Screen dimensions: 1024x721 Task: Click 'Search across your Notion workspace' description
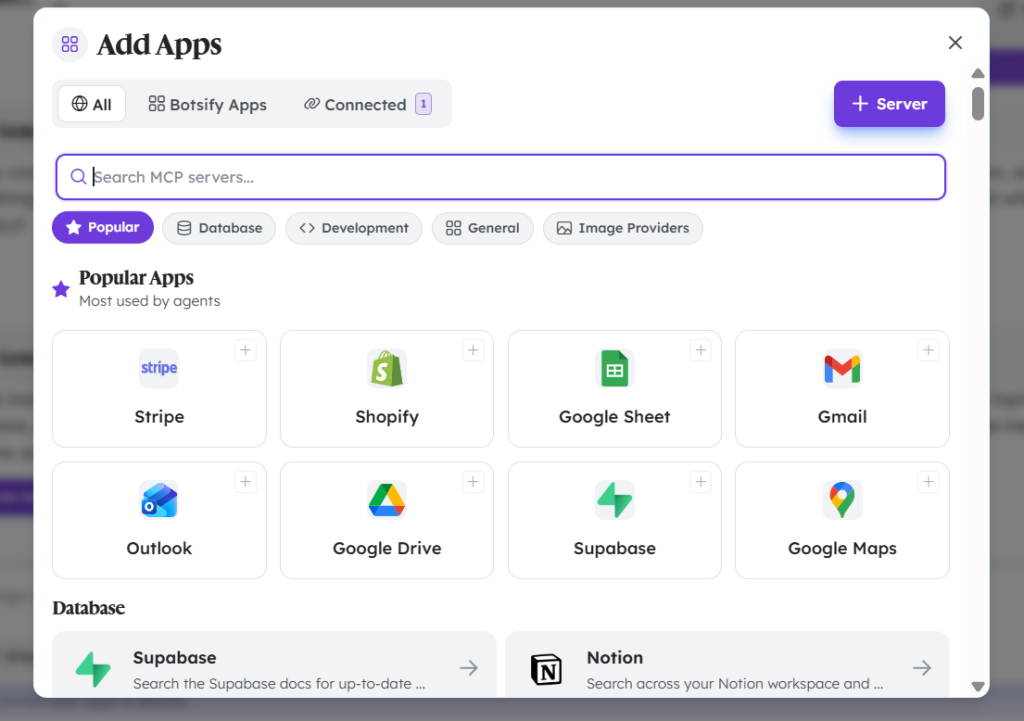pyautogui.click(x=735, y=684)
